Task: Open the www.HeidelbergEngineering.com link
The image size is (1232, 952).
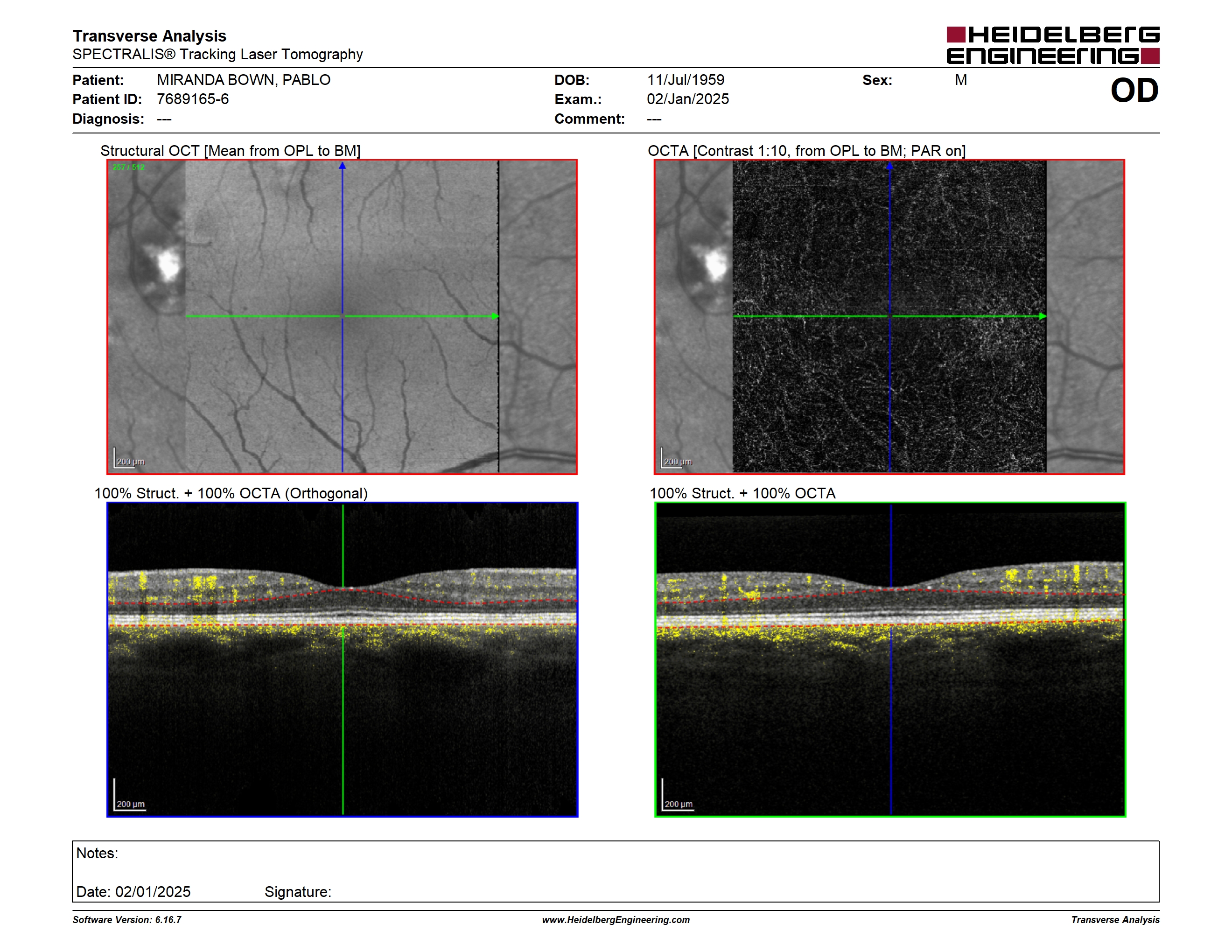Action: coord(616,920)
